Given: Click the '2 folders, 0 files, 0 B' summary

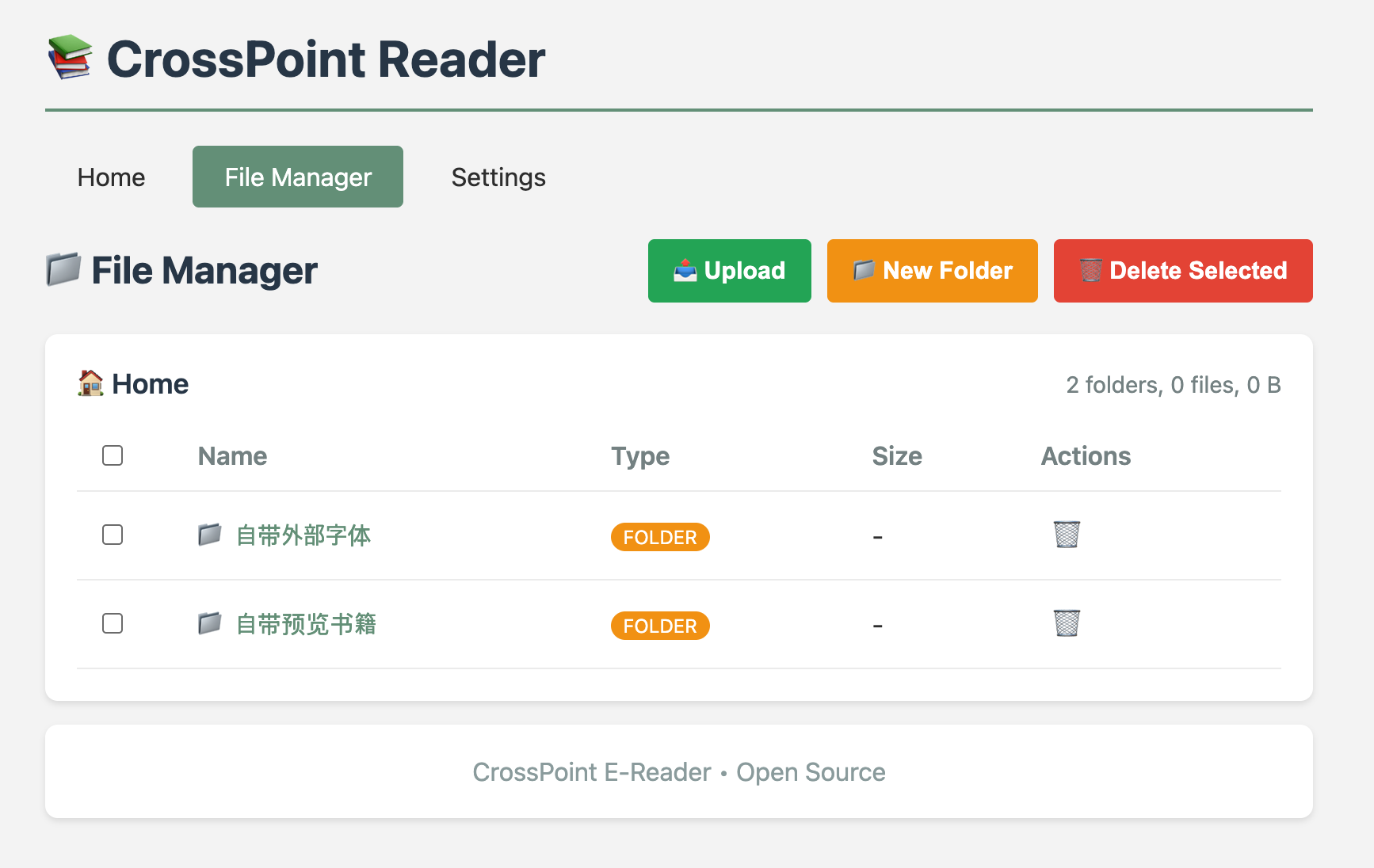Looking at the screenshot, I should point(1174,385).
